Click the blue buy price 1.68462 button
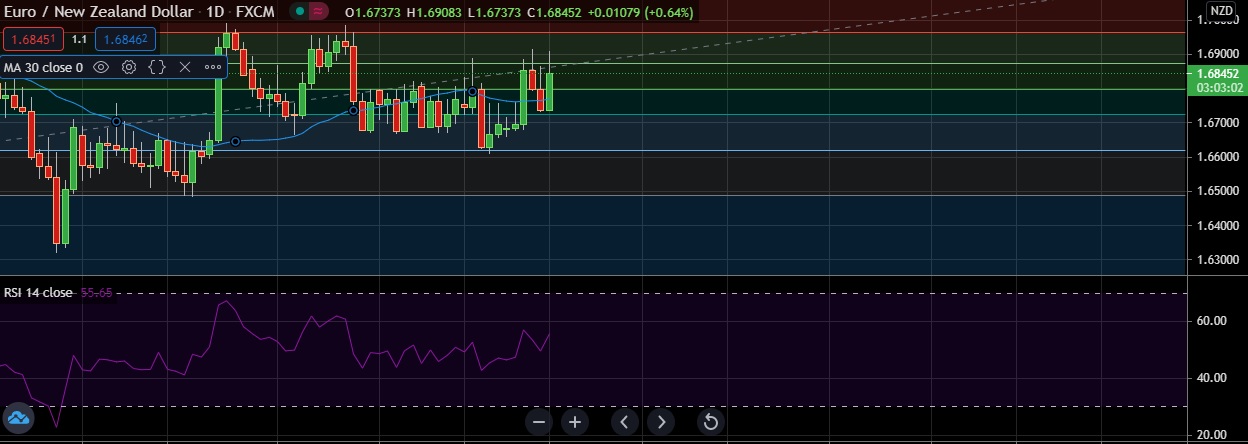Screen dimensions: 1248x444 tap(125, 39)
